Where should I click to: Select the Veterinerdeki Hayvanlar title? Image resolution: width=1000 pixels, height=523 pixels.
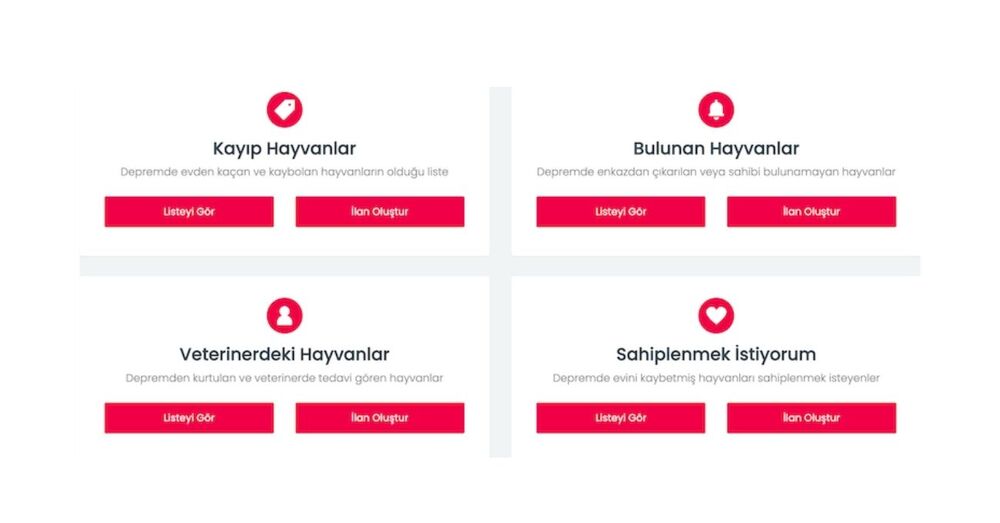(x=284, y=355)
